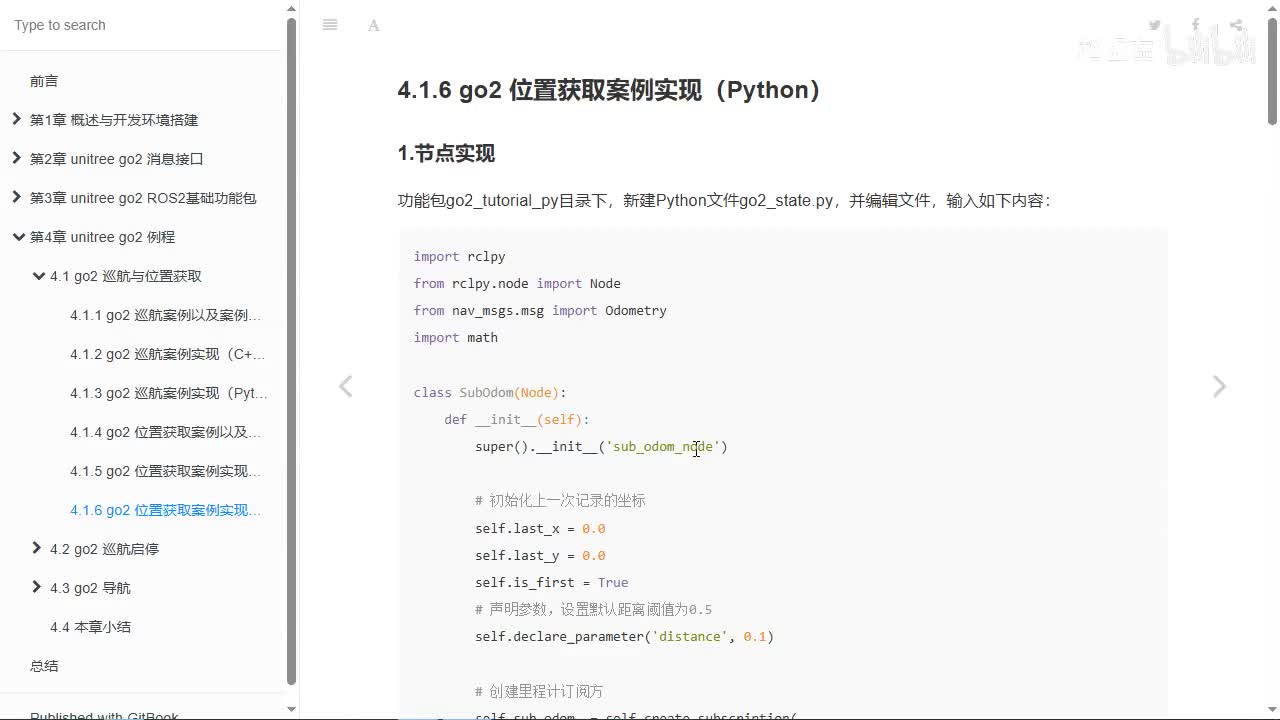Share this page on Facebook
Image resolution: width=1280 pixels, height=720 pixels.
click(1196, 25)
